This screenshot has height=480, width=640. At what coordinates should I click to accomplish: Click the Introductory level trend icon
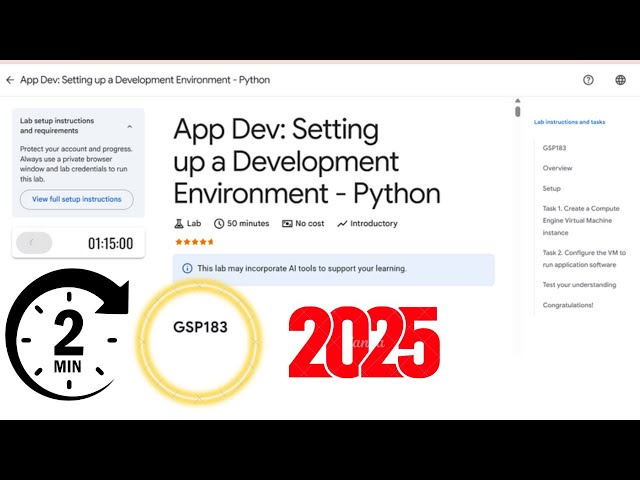click(342, 224)
